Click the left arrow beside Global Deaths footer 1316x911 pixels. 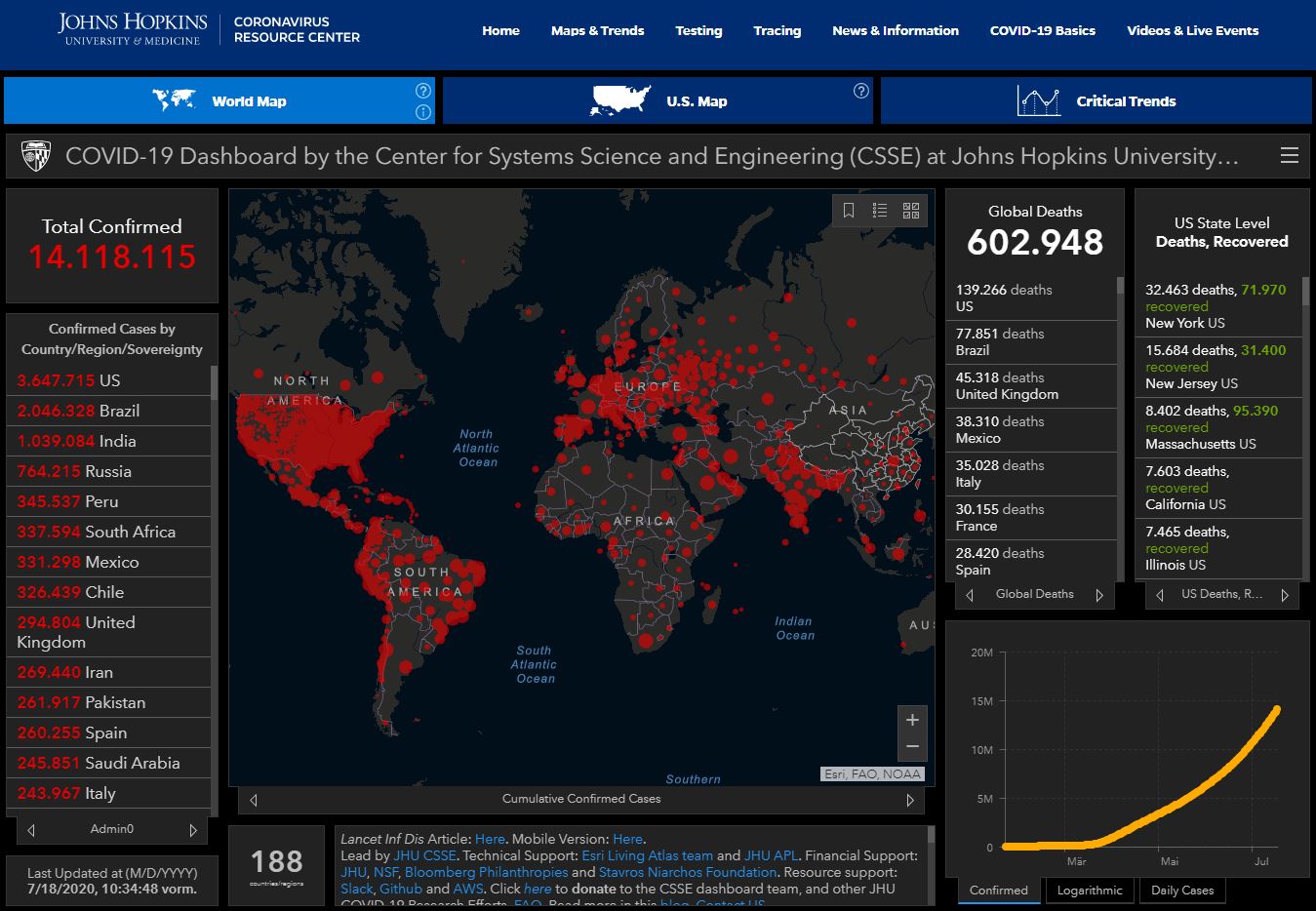970,595
